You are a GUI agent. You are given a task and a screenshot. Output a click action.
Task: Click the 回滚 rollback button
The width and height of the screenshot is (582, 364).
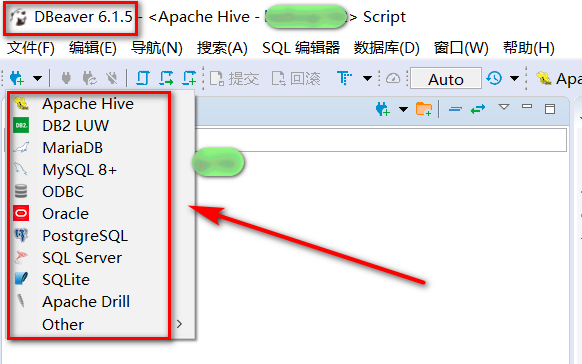tap(296, 79)
